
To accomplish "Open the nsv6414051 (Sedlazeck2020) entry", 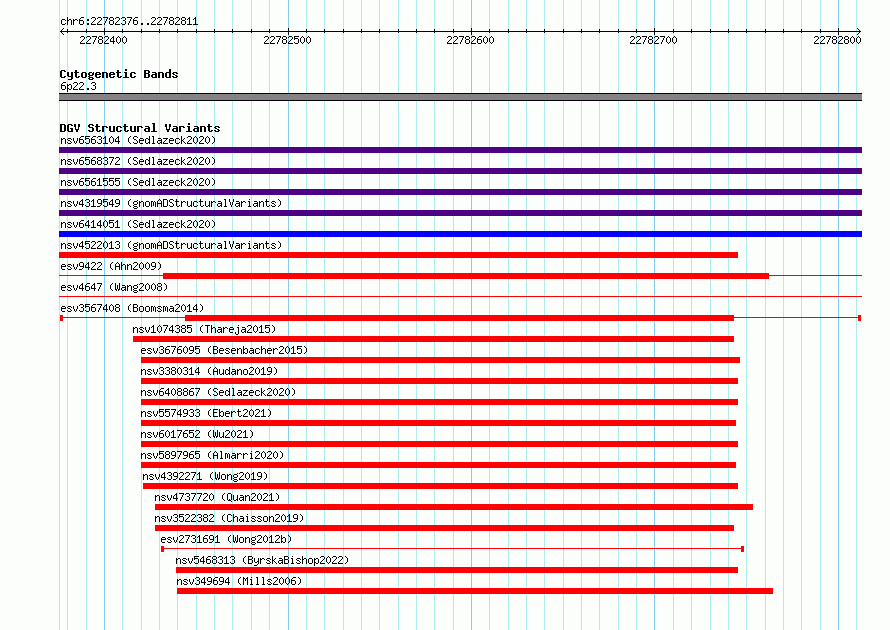I will pyautogui.click(x=138, y=224).
